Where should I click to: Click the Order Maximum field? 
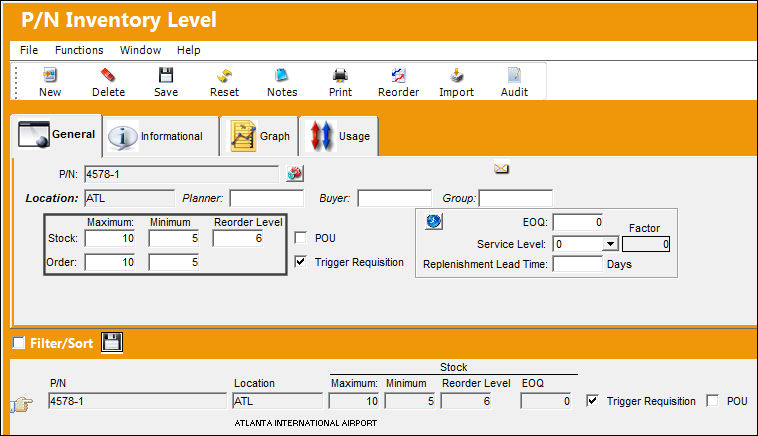[110, 262]
